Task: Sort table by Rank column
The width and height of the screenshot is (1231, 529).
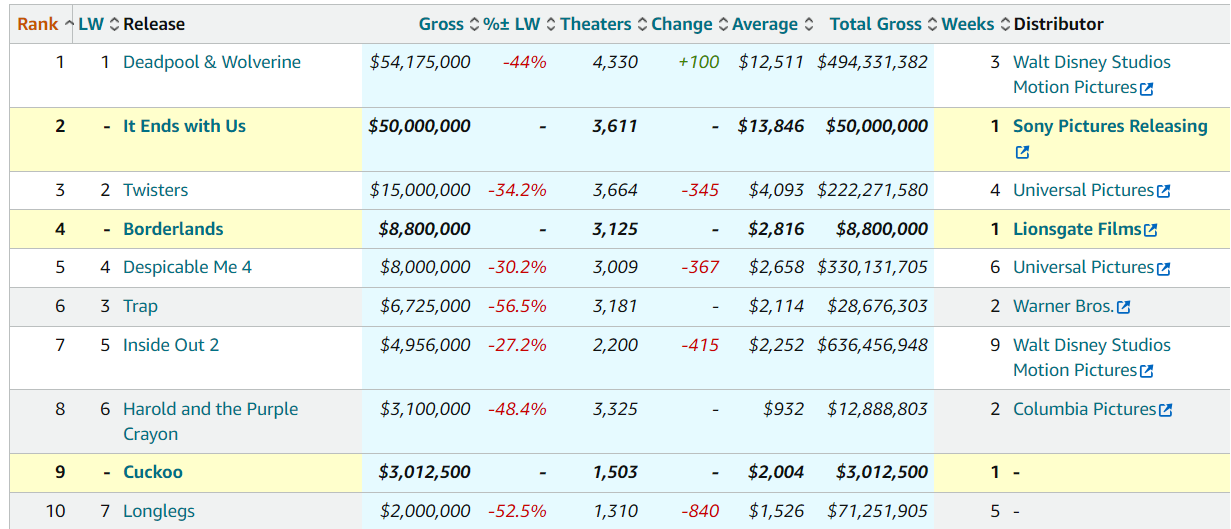Action: coord(38,24)
